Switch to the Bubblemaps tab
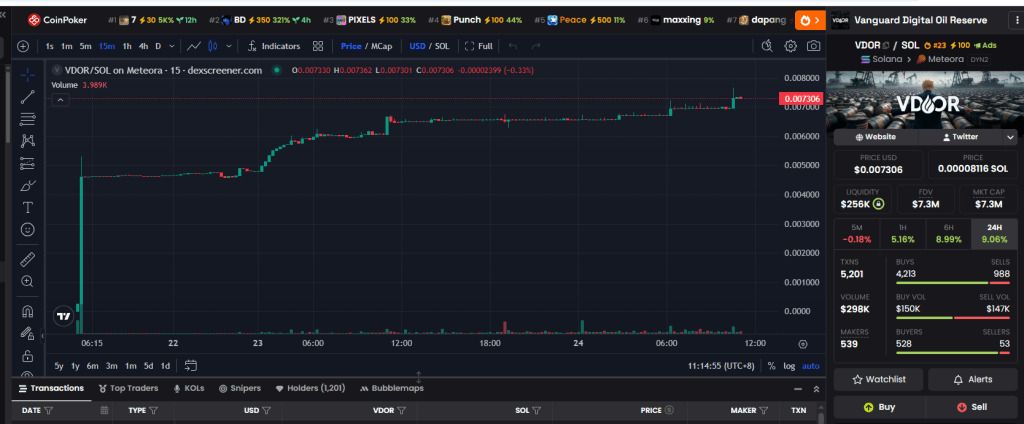The width and height of the screenshot is (1024, 424). click(392, 388)
